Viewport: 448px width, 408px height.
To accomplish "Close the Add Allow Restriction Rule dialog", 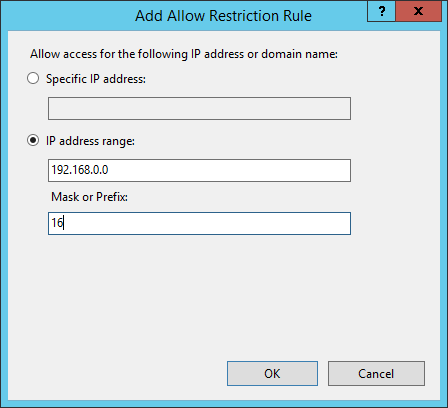I will [x=418, y=11].
